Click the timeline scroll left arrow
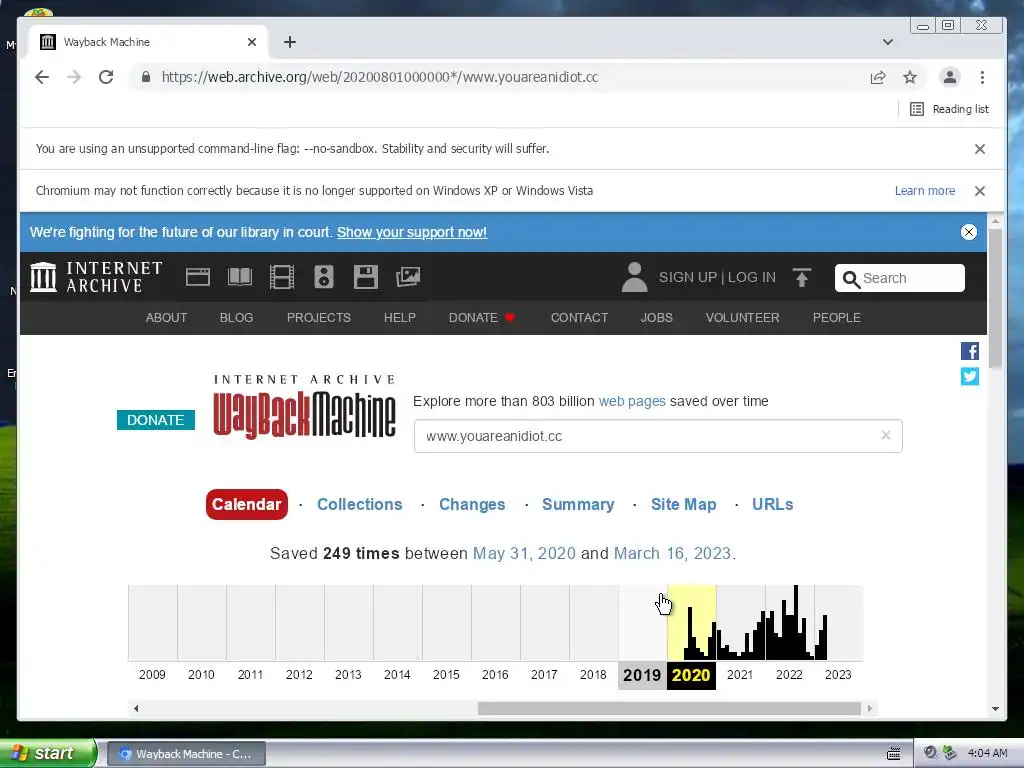The width and height of the screenshot is (1024, 768). pyautogui.click(x=136, y=709)
